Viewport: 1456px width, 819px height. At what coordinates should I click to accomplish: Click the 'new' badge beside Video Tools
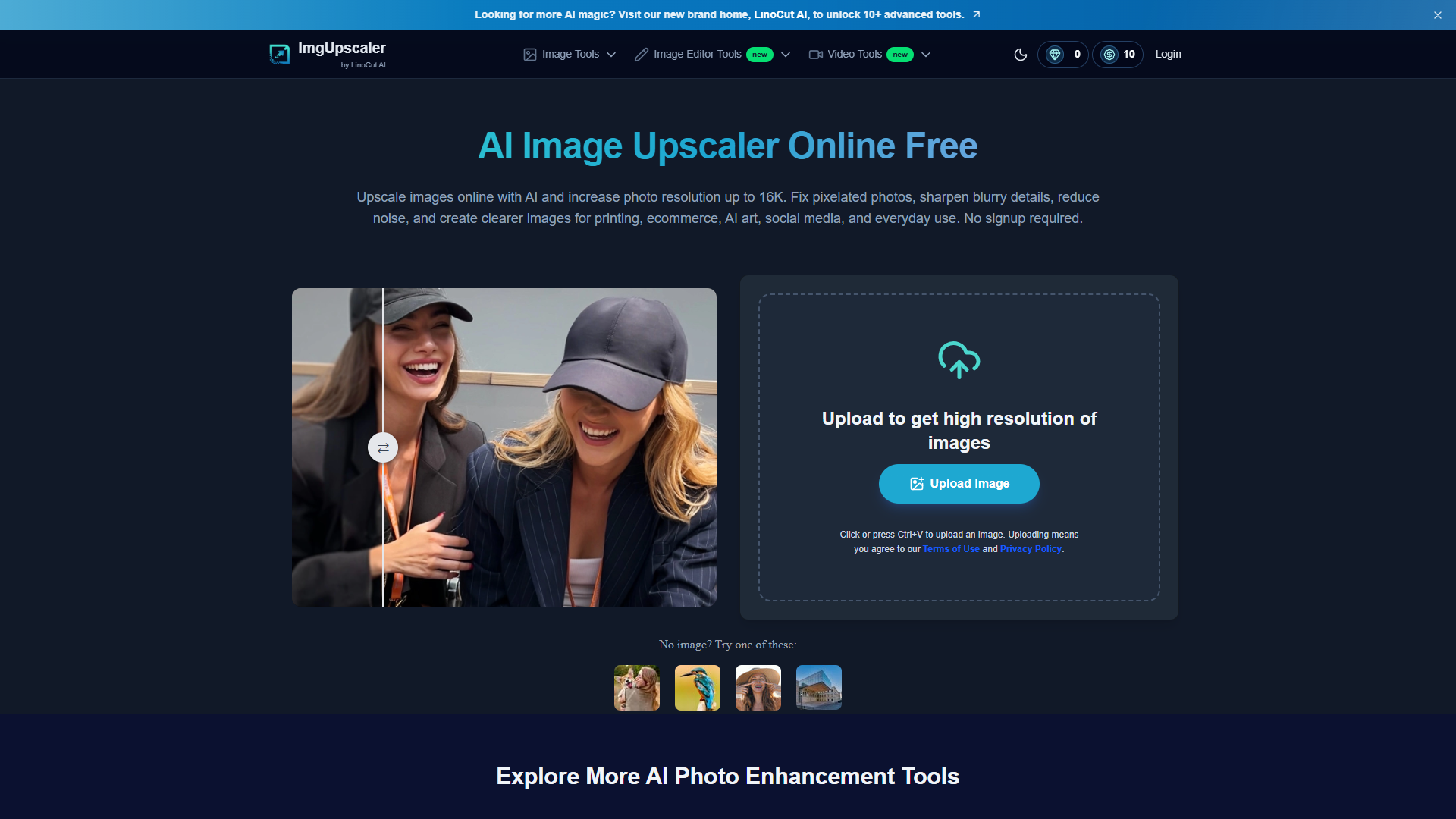900,55
